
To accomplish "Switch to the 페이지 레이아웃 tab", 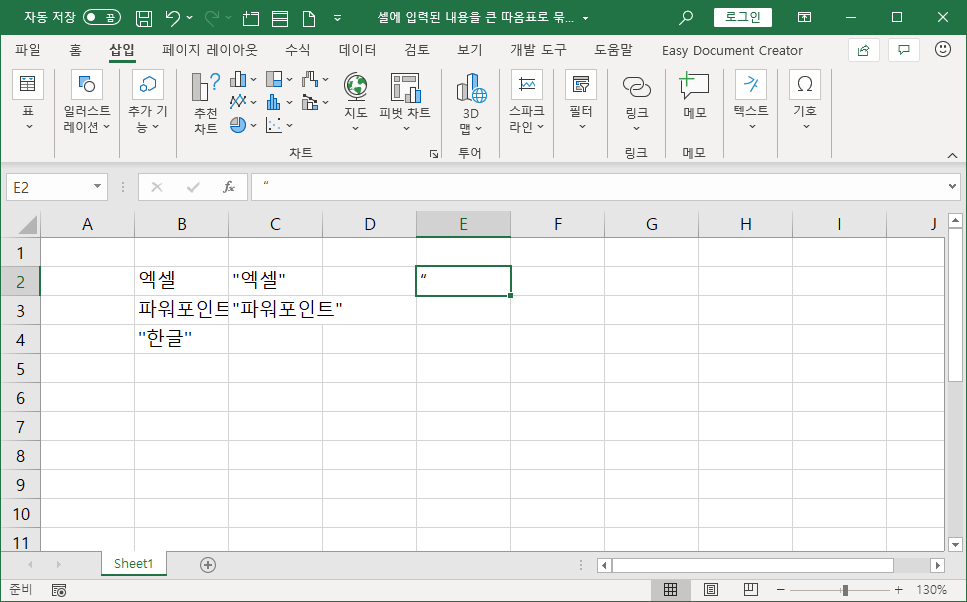I will point(210,50).
